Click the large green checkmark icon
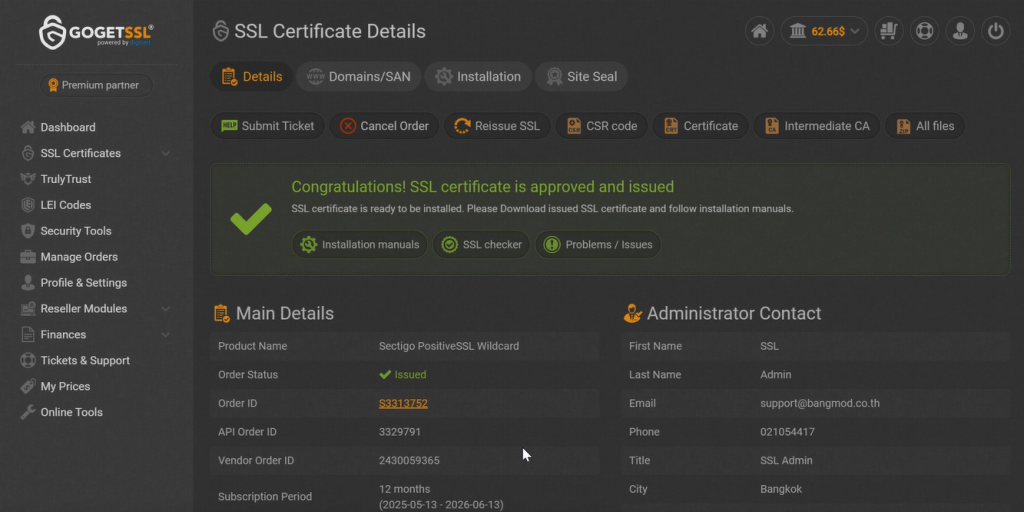Viewport: 1024px width, 512px height. click(x=251, y=219)
